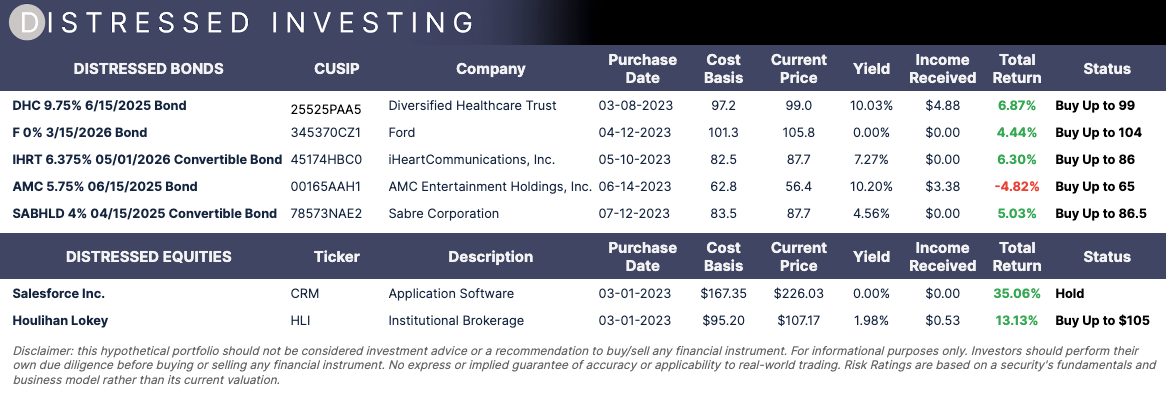Image resolution: width=1166 pixels, height=394 pixels.
Task: Click the circular D logo icon
Action: (x=27, y=22)
